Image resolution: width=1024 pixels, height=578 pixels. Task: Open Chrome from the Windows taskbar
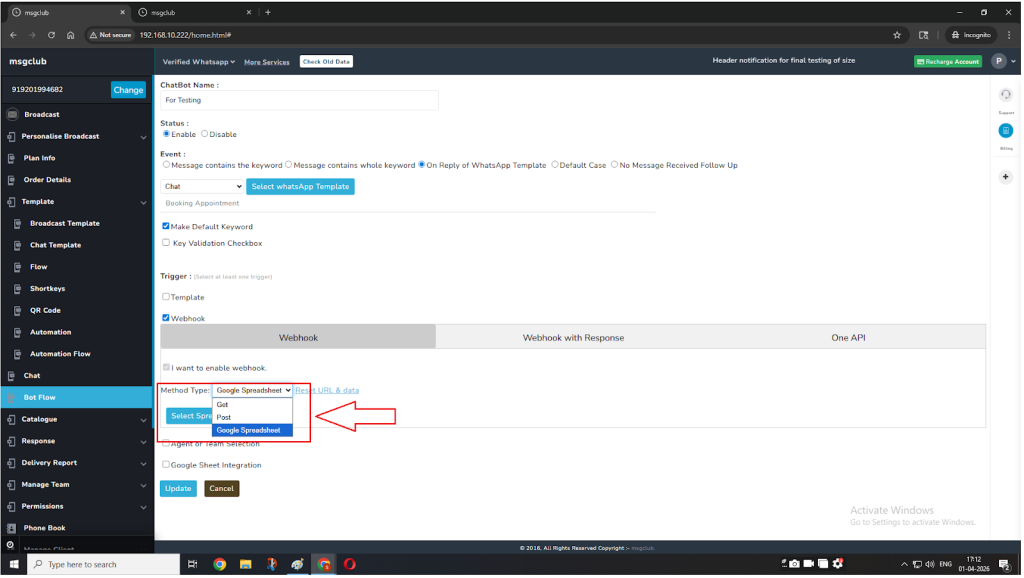[219, 565]
